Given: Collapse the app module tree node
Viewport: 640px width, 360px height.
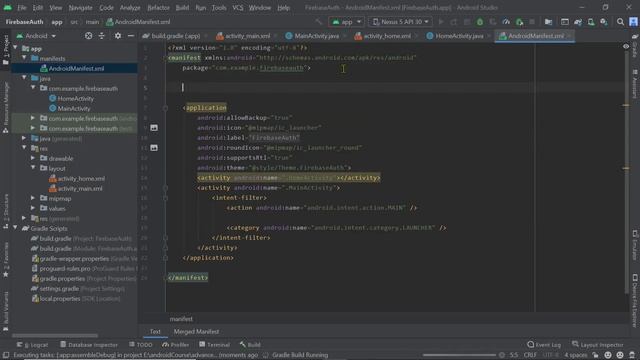Looking at the screenshot, I should [x=16, y=48].
